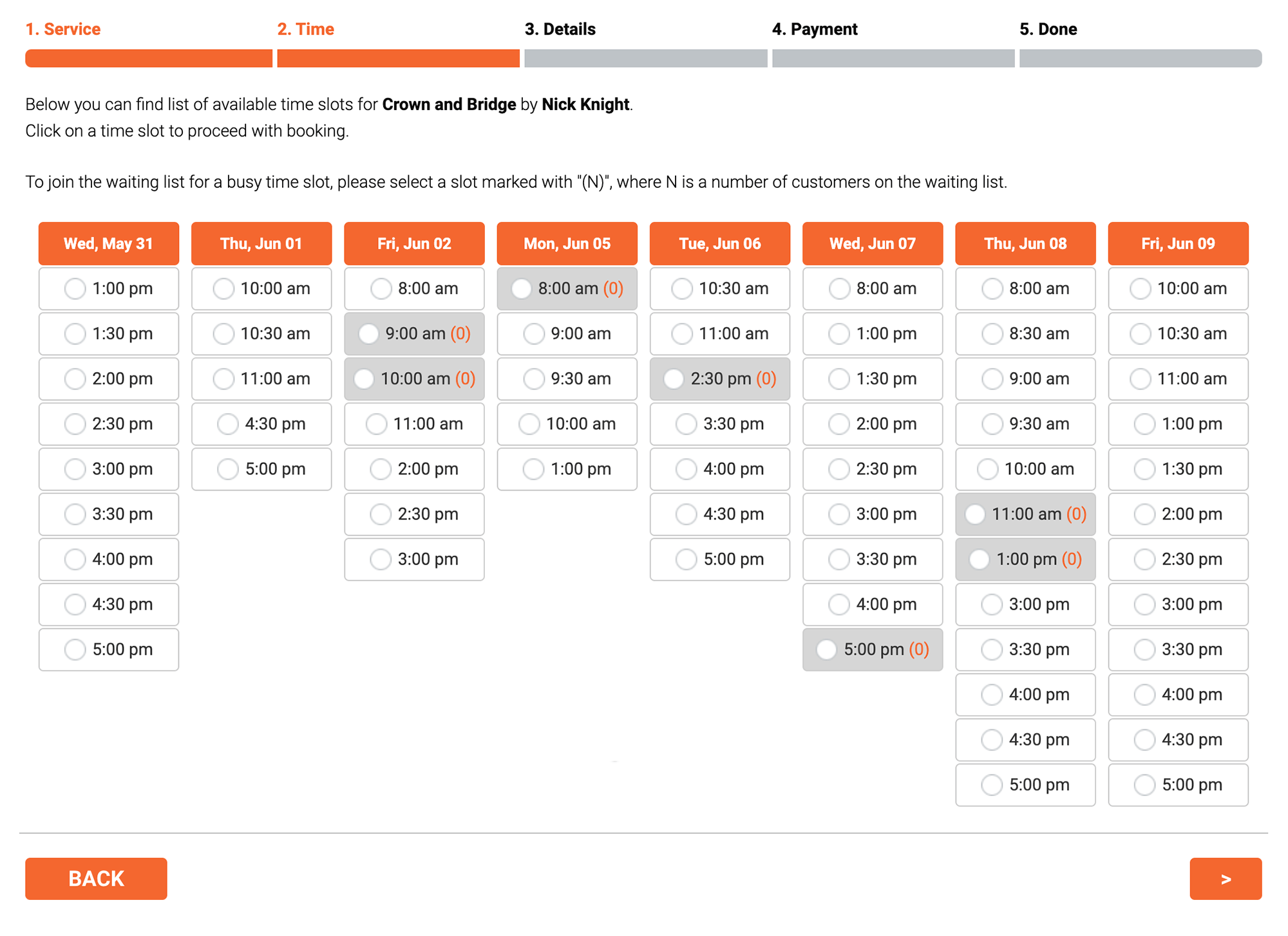Click the Fri, Jun 09 date header

click(x=1178, y=243)
